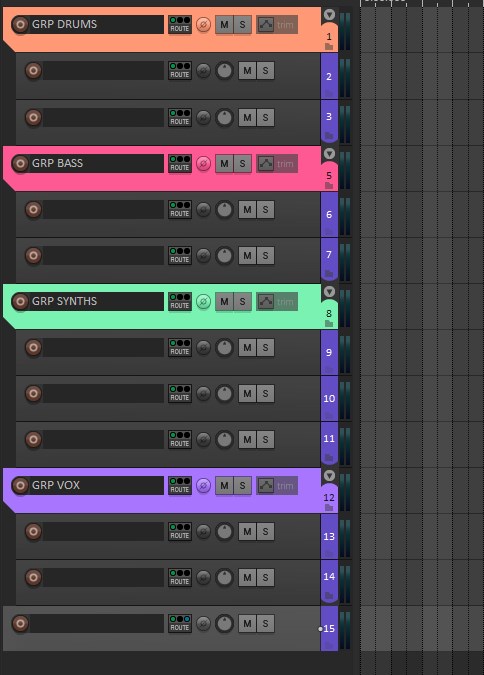Screen dimensions: 484x675
Task: Invert phase on GRP VOX track
Action: coord(203,486)
